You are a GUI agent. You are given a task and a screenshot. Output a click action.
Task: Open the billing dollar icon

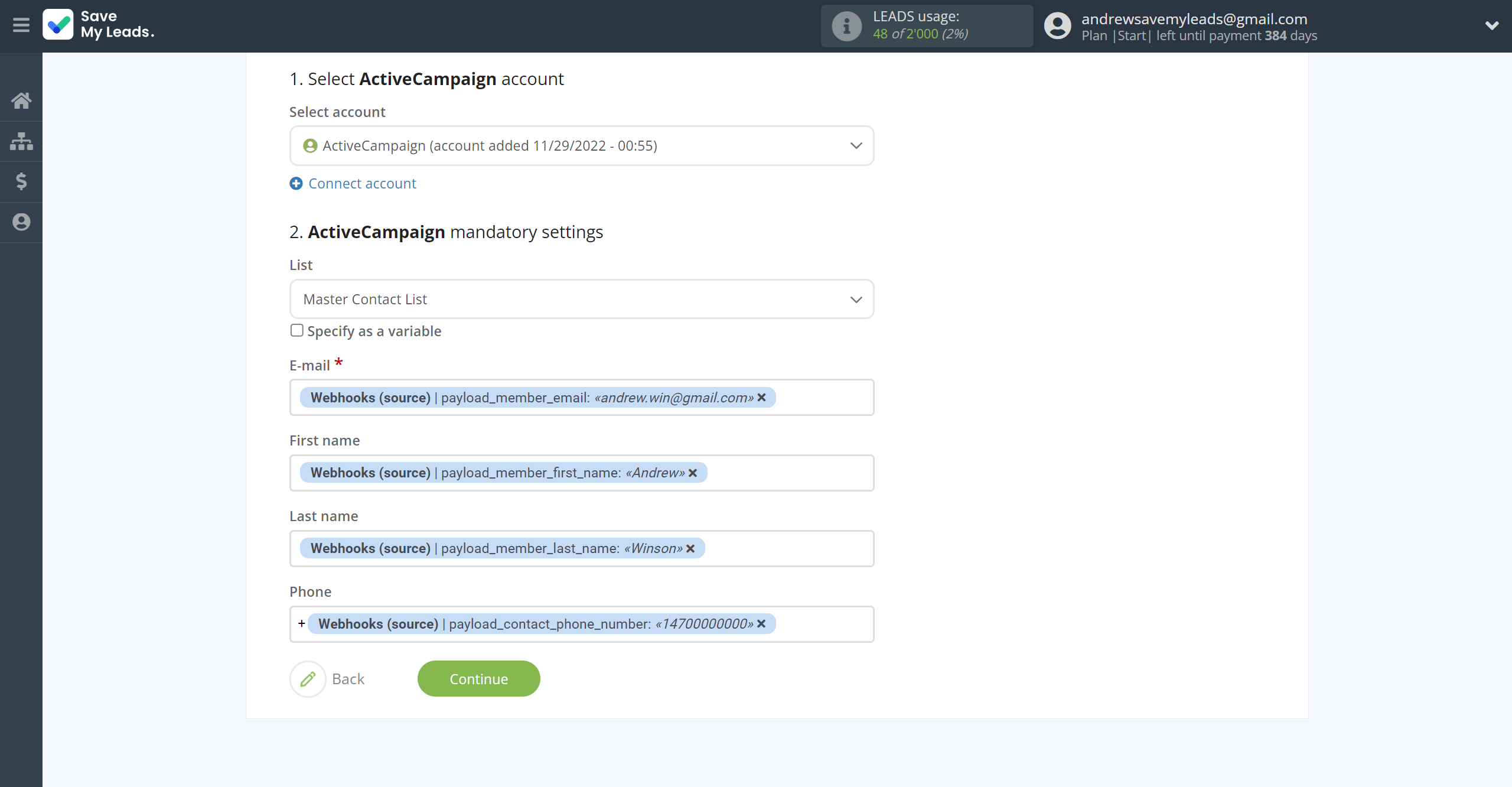[21, 181]
